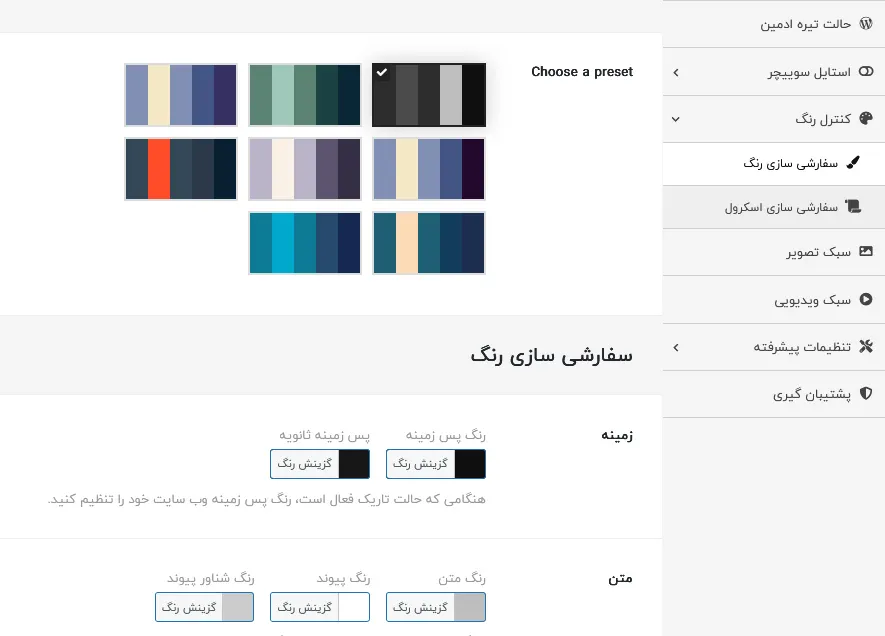Click گزینش رنگ button under رنگ پس زمینه

pos(420,464)
